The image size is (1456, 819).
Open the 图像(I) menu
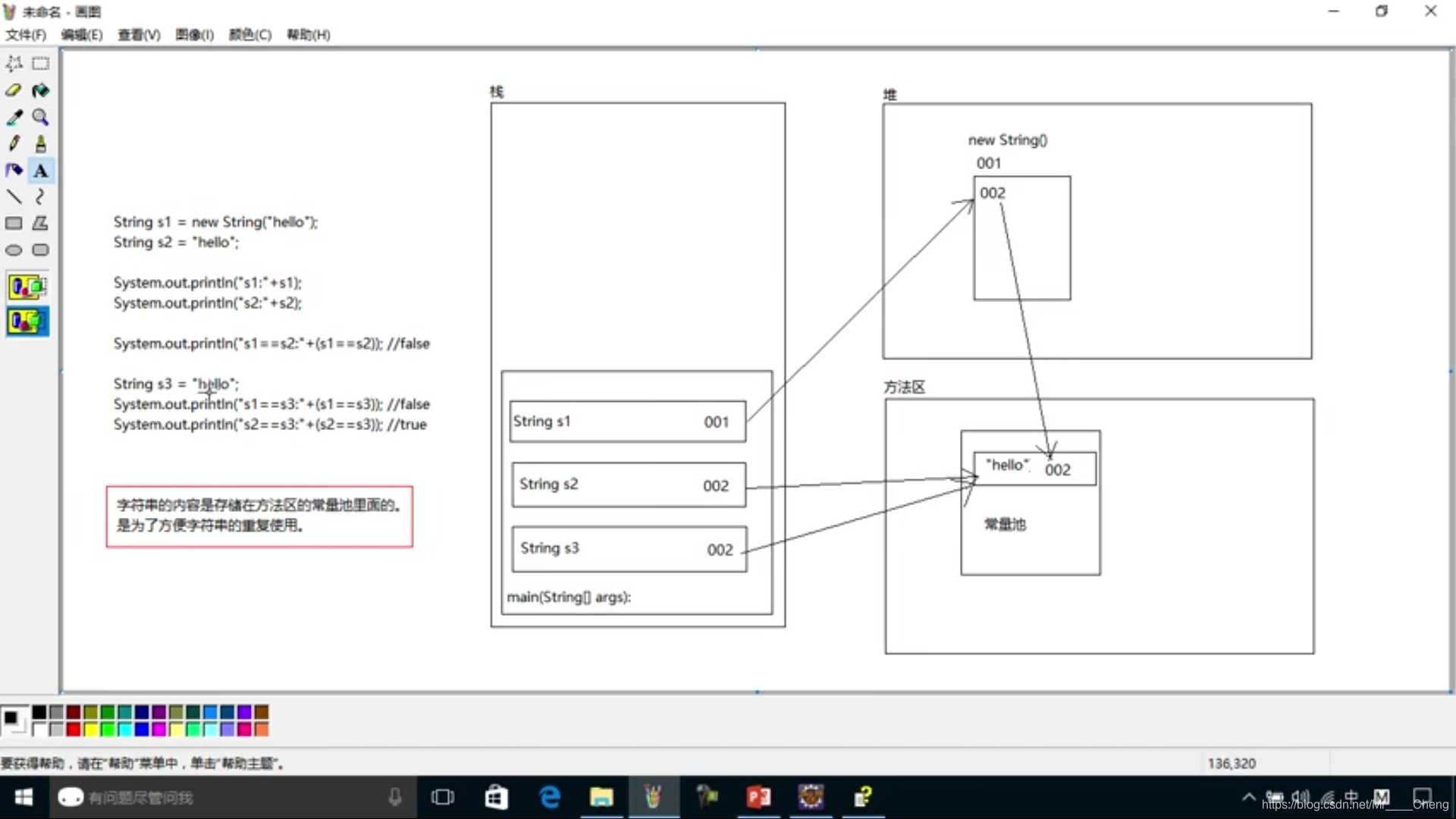195,35
